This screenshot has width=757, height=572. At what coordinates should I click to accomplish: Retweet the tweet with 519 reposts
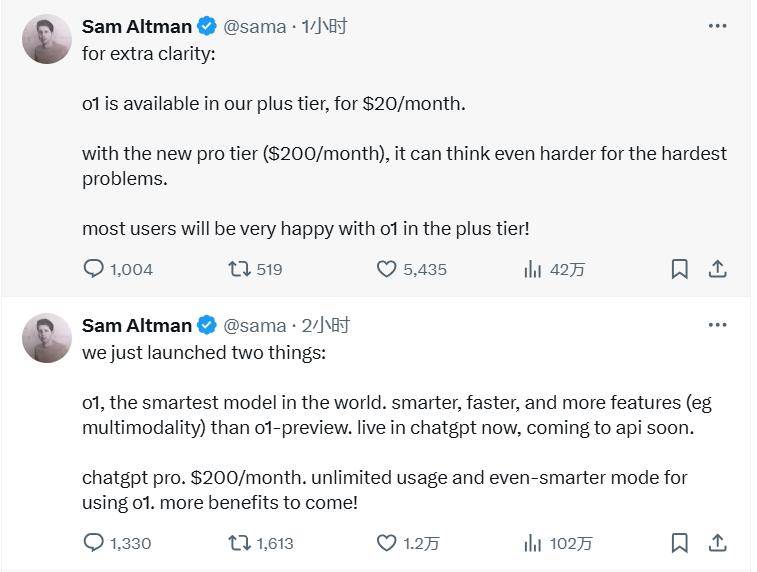239,269
